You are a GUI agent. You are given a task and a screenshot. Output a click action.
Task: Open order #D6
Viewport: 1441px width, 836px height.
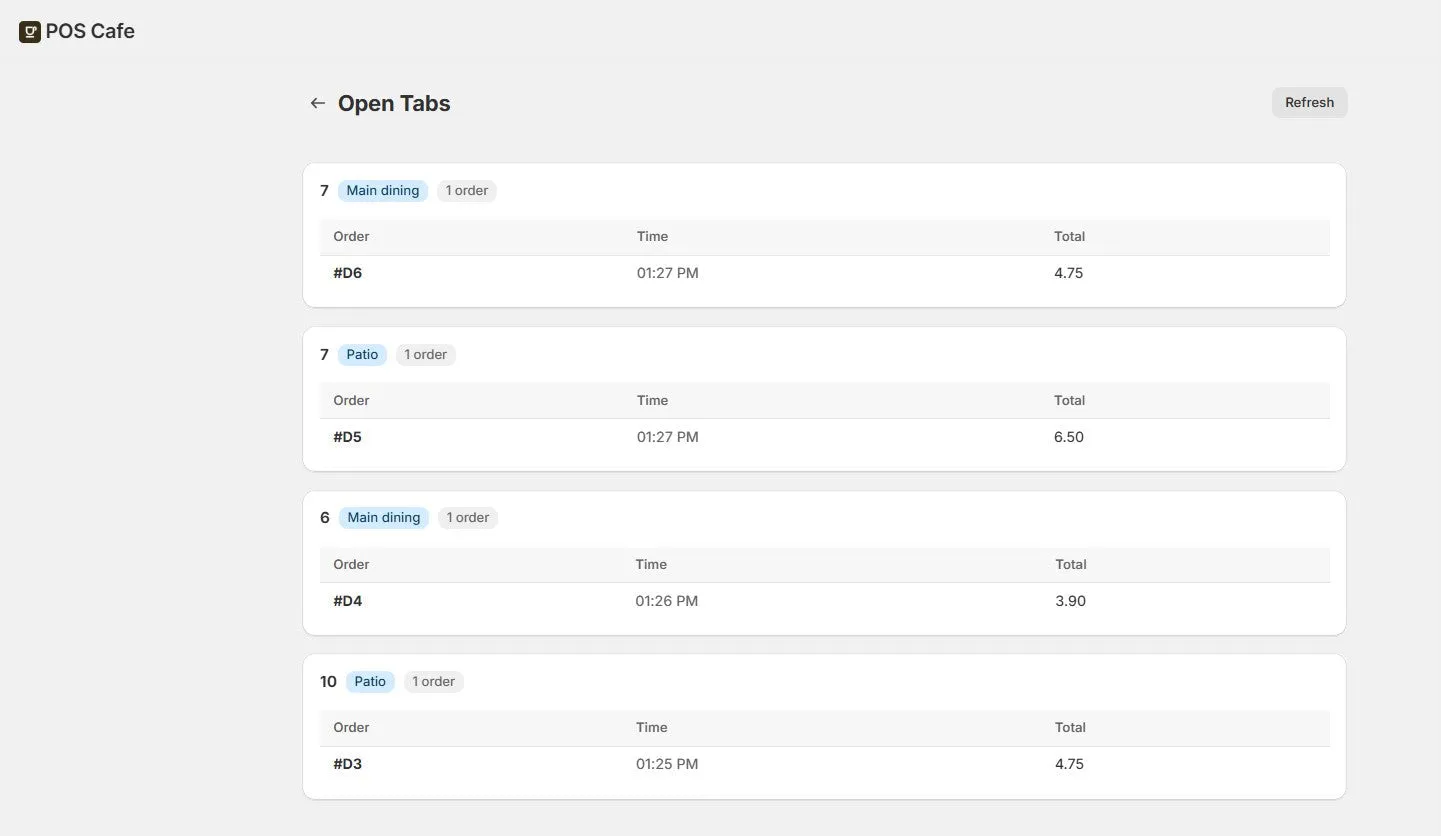tap(348, 273)
